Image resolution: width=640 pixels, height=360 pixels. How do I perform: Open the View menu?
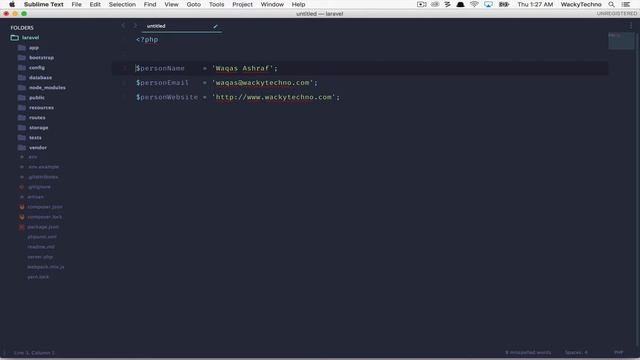point(171,4)
